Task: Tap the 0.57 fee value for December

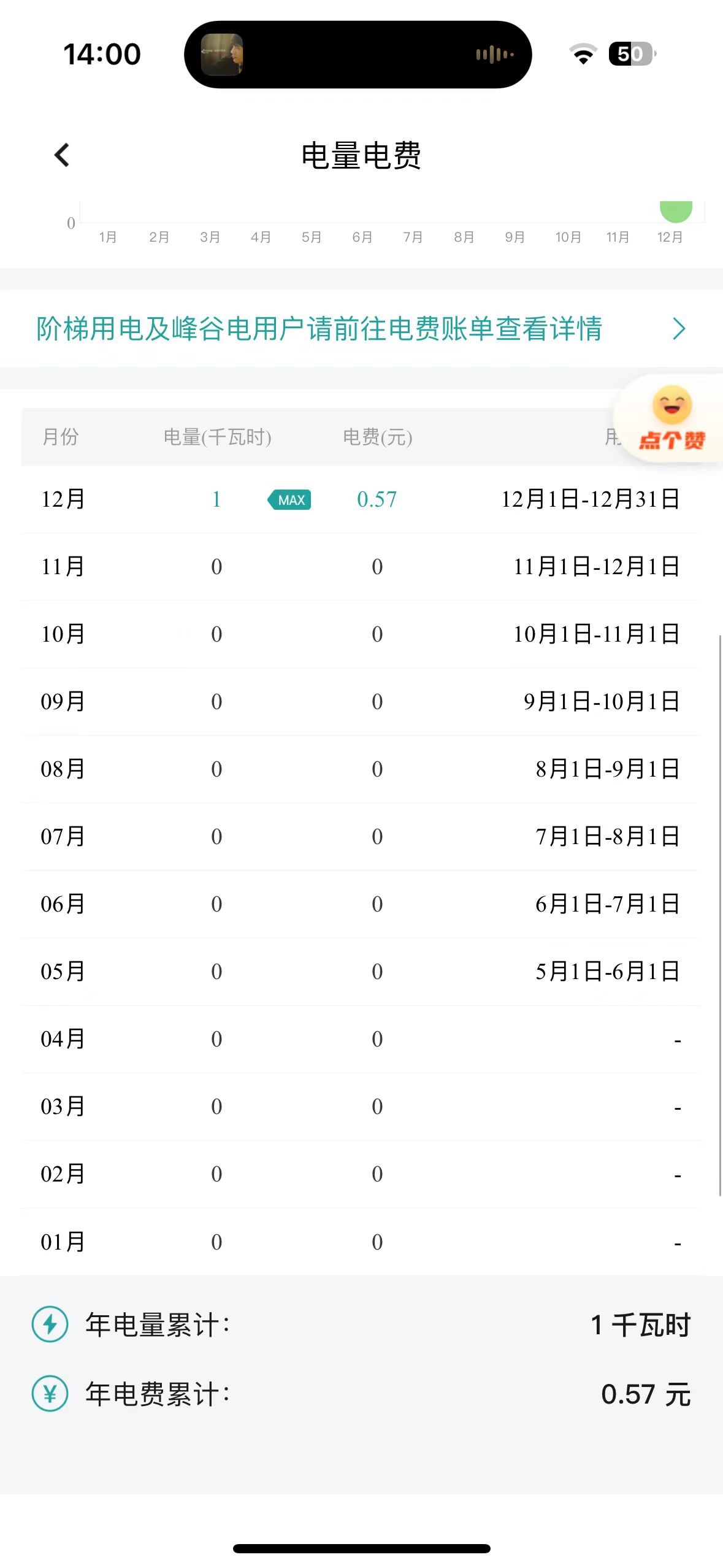Action: (377, 499)
